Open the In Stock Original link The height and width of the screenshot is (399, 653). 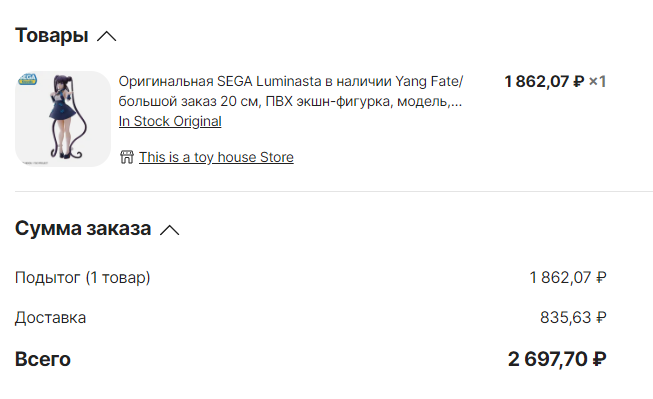click(170, 121)
